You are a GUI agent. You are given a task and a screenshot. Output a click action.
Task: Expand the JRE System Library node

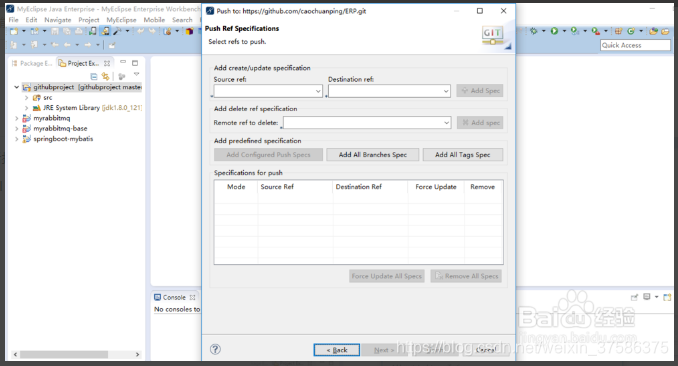(x=27, y=108)
